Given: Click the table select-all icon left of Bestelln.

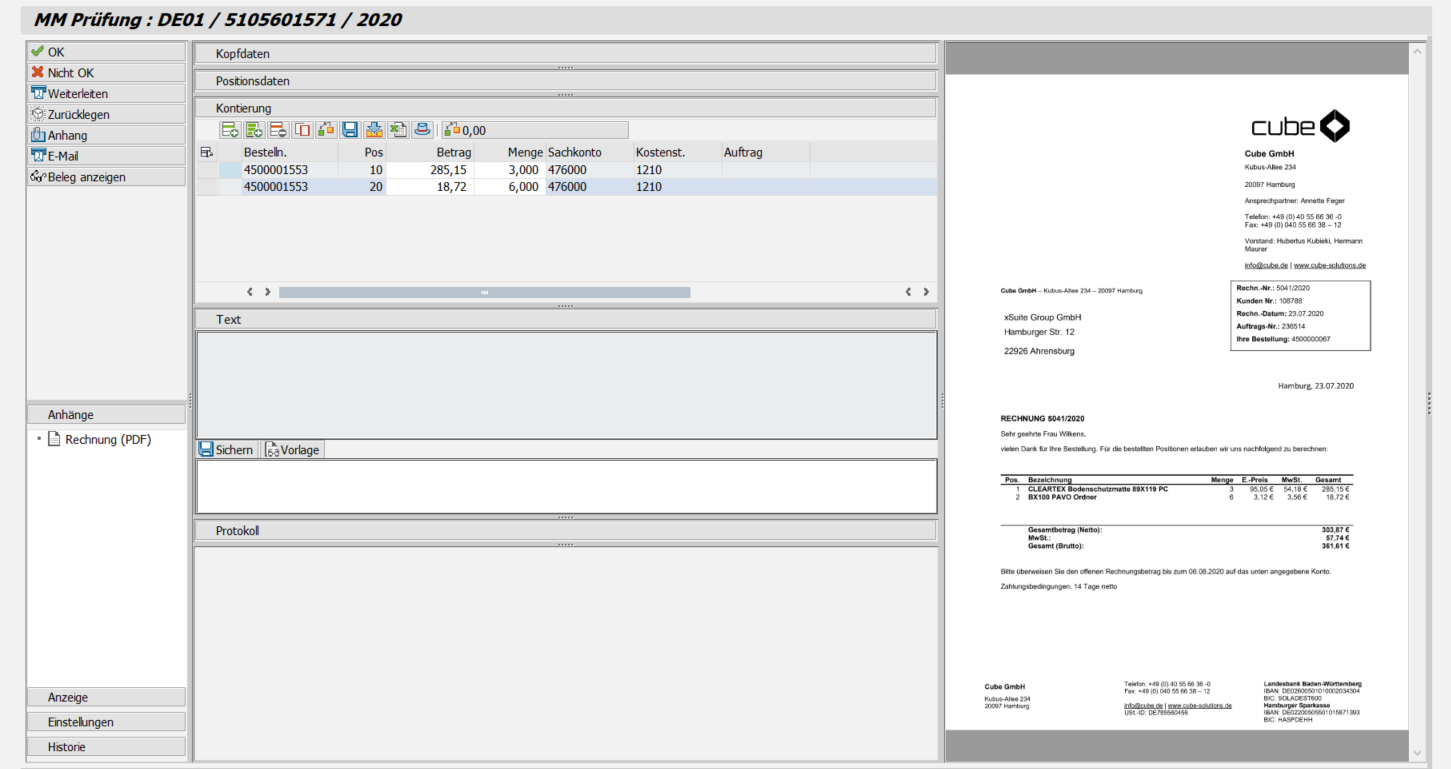Looking at the screenshot, I should point(207,152).
